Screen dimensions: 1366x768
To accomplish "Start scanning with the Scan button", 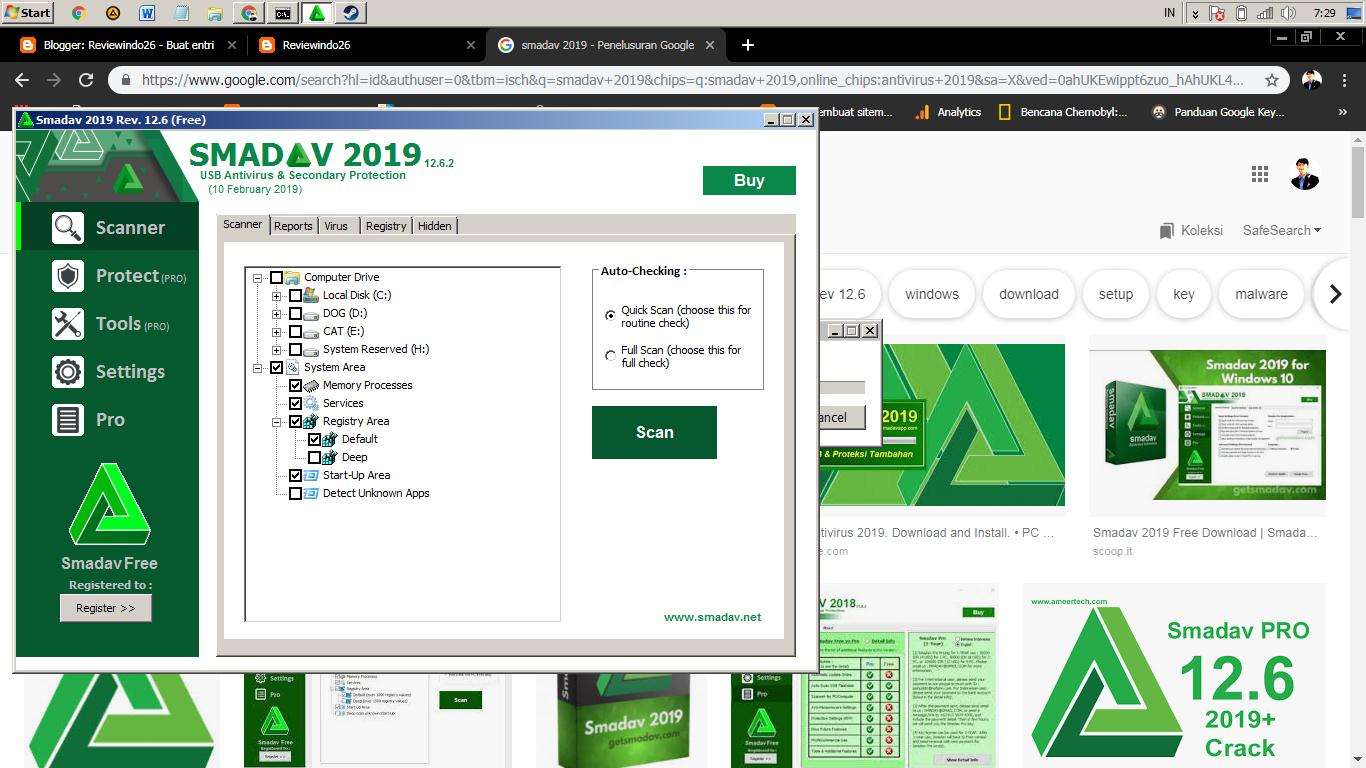I will pos(654,432).
